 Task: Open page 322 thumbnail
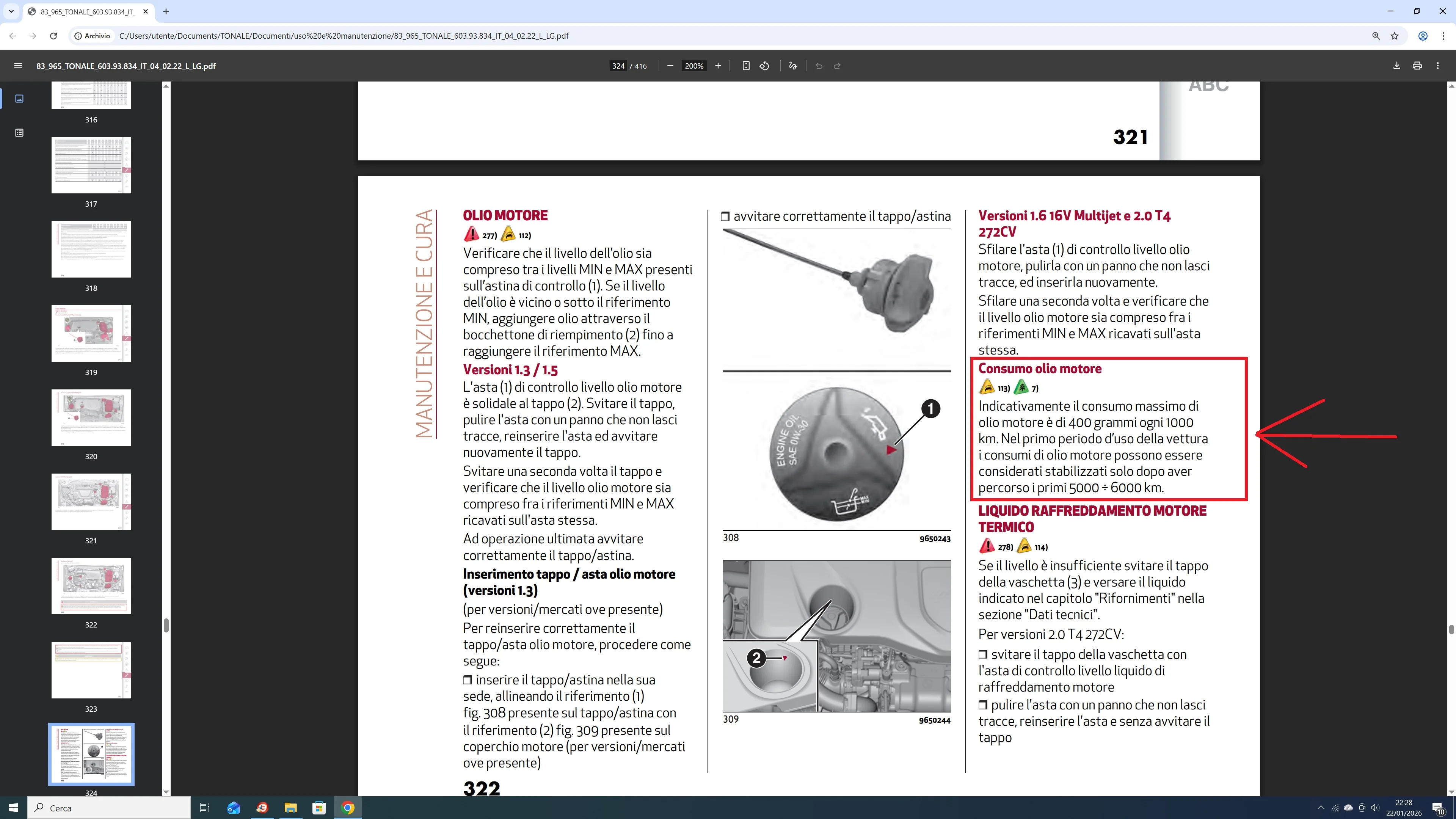[x=91, y=586]
